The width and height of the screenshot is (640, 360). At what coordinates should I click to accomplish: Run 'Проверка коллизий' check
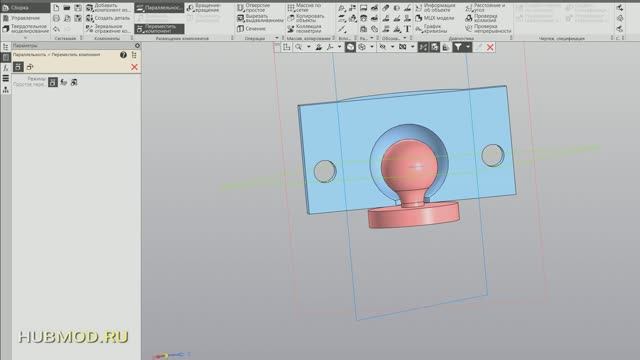[x=481, y=18]
